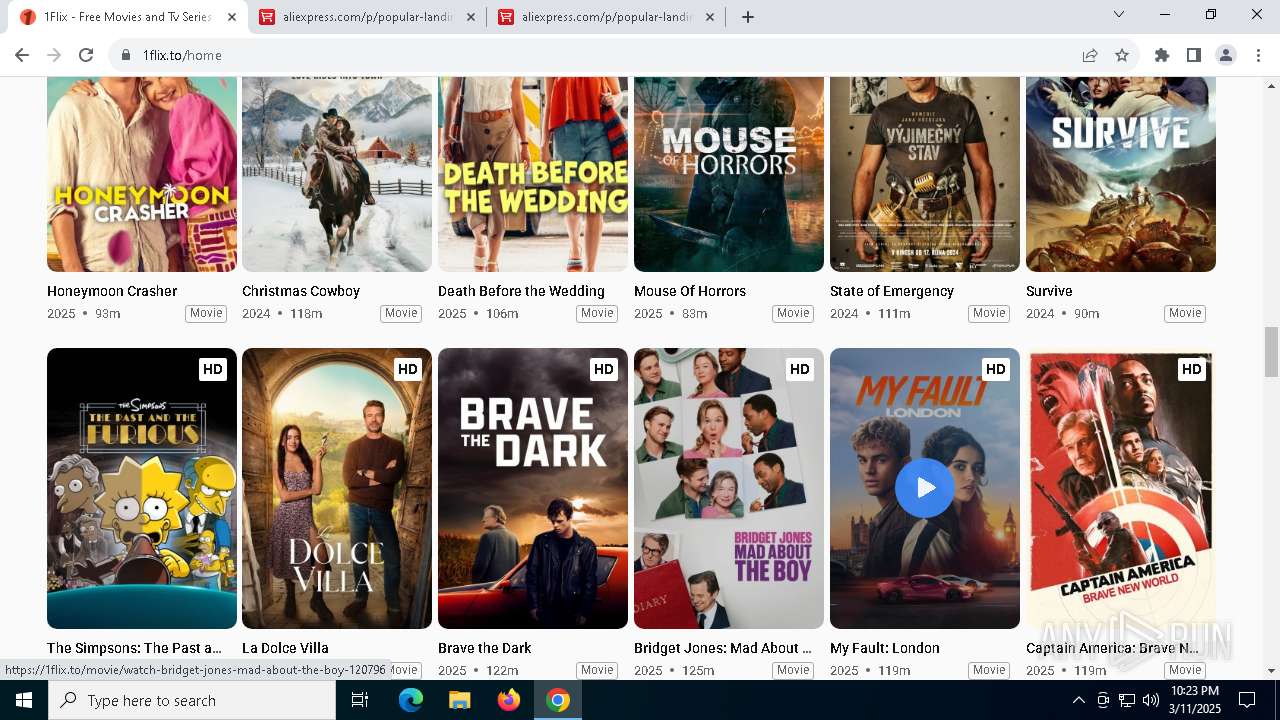The height and width of the screenshot is (720, 1280).
Task: Open the Bridget Jones: Mad About title link
Action: coord(723,648)
